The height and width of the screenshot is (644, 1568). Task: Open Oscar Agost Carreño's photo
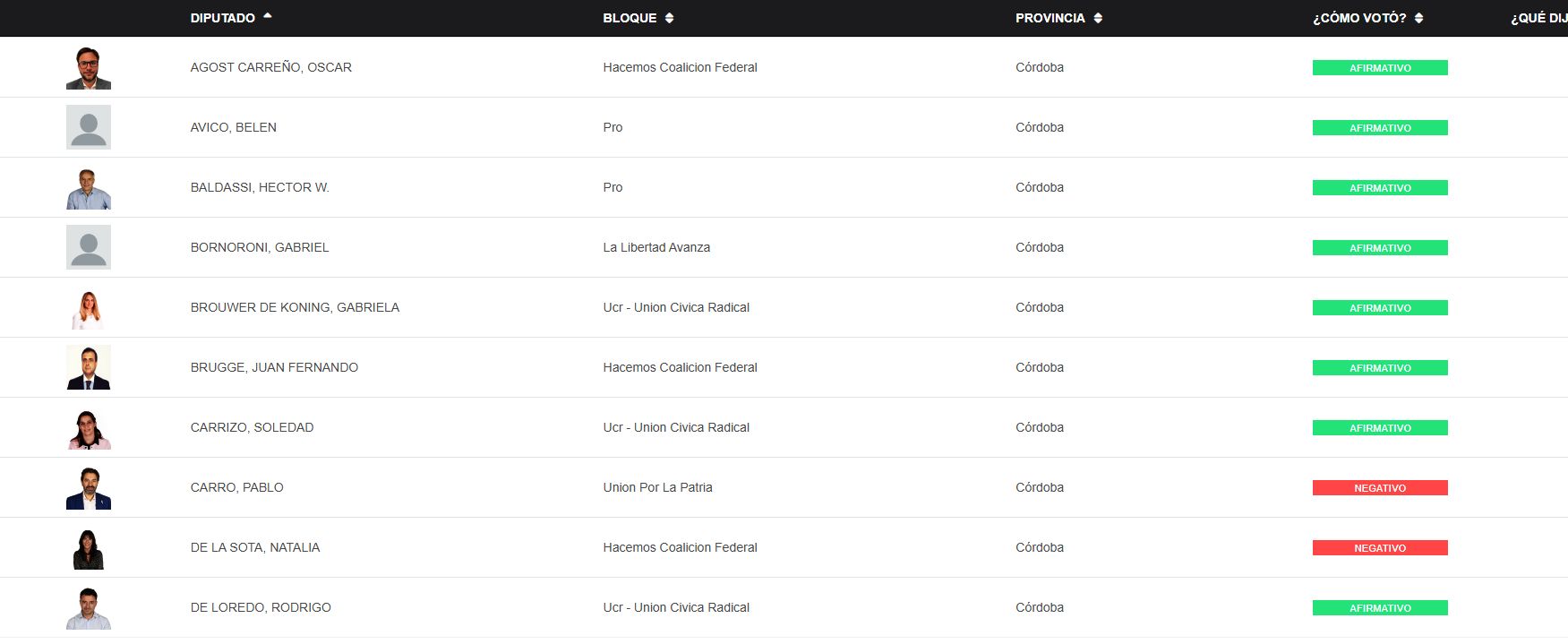(89, 68)
